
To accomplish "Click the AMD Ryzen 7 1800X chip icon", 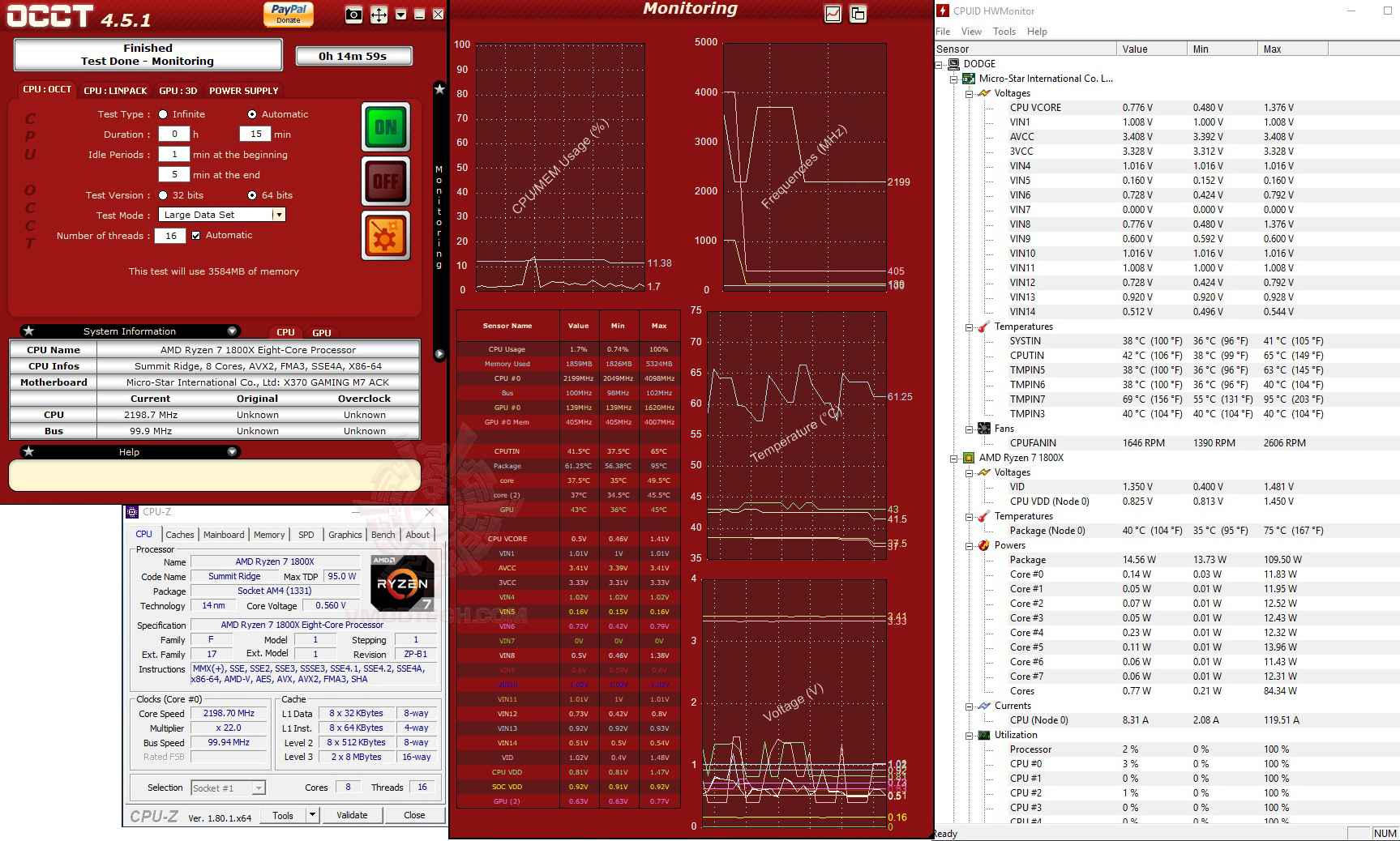I will (x=968, y=458).
